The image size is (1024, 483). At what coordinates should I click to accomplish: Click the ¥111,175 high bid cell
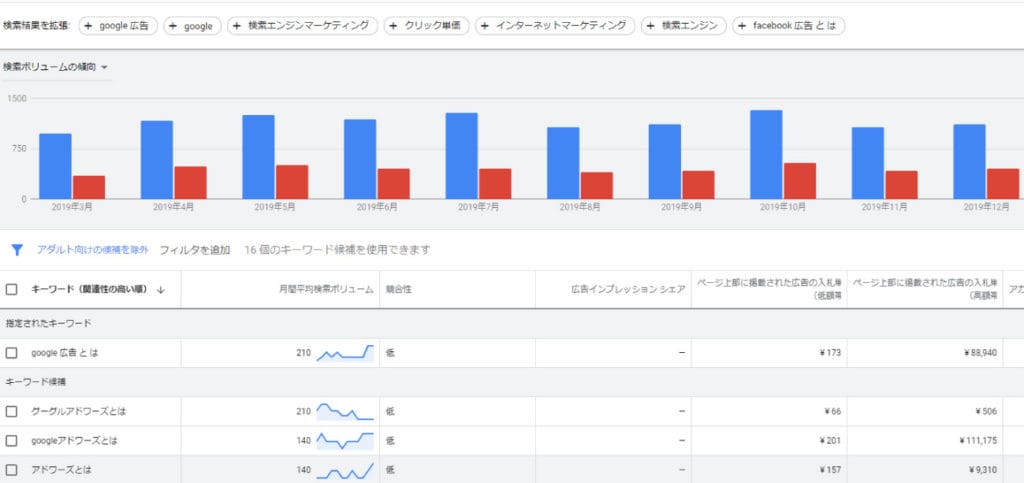978,441
